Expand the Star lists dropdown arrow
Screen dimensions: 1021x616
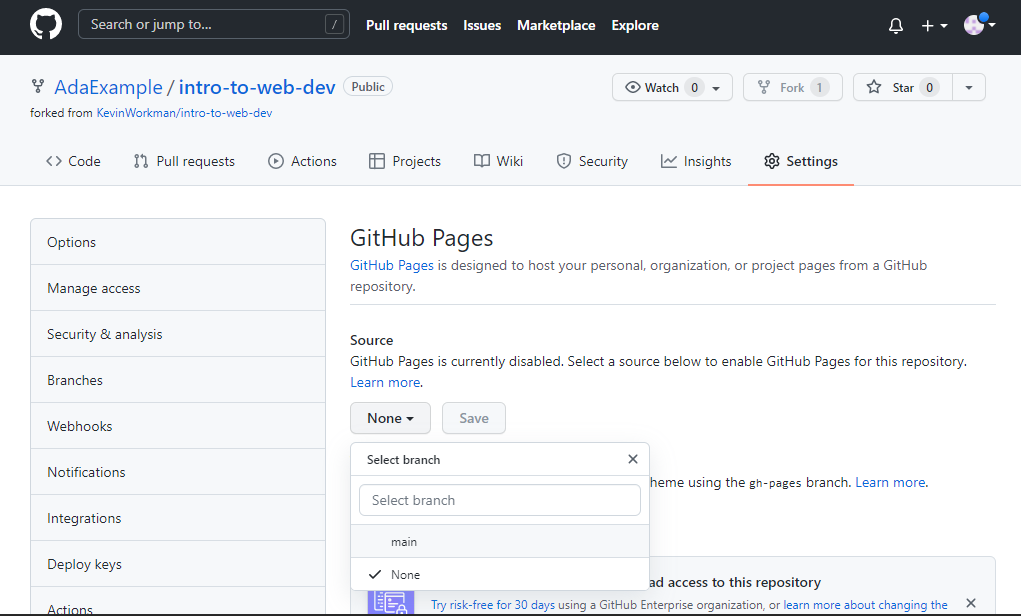(x=969, y=87)
